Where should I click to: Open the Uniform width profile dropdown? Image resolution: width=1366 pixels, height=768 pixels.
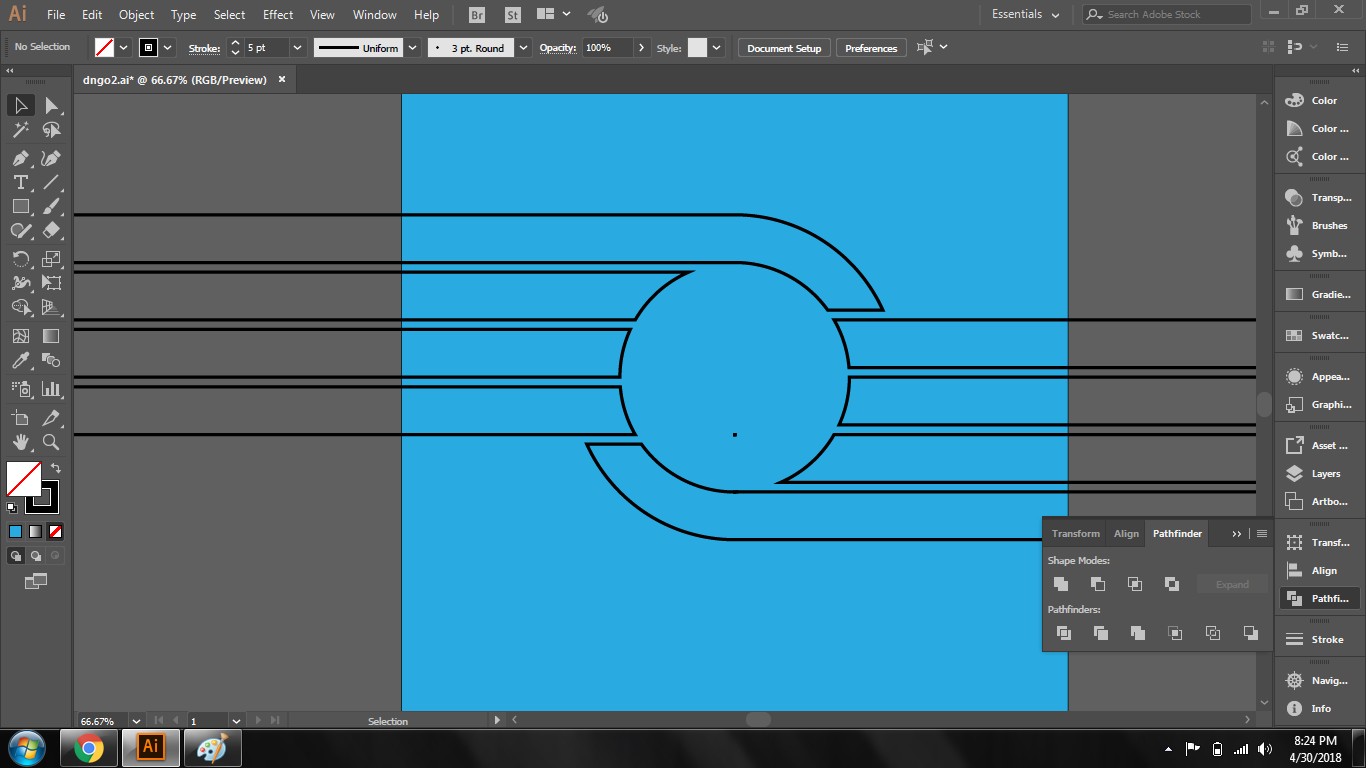pos(413,48)
